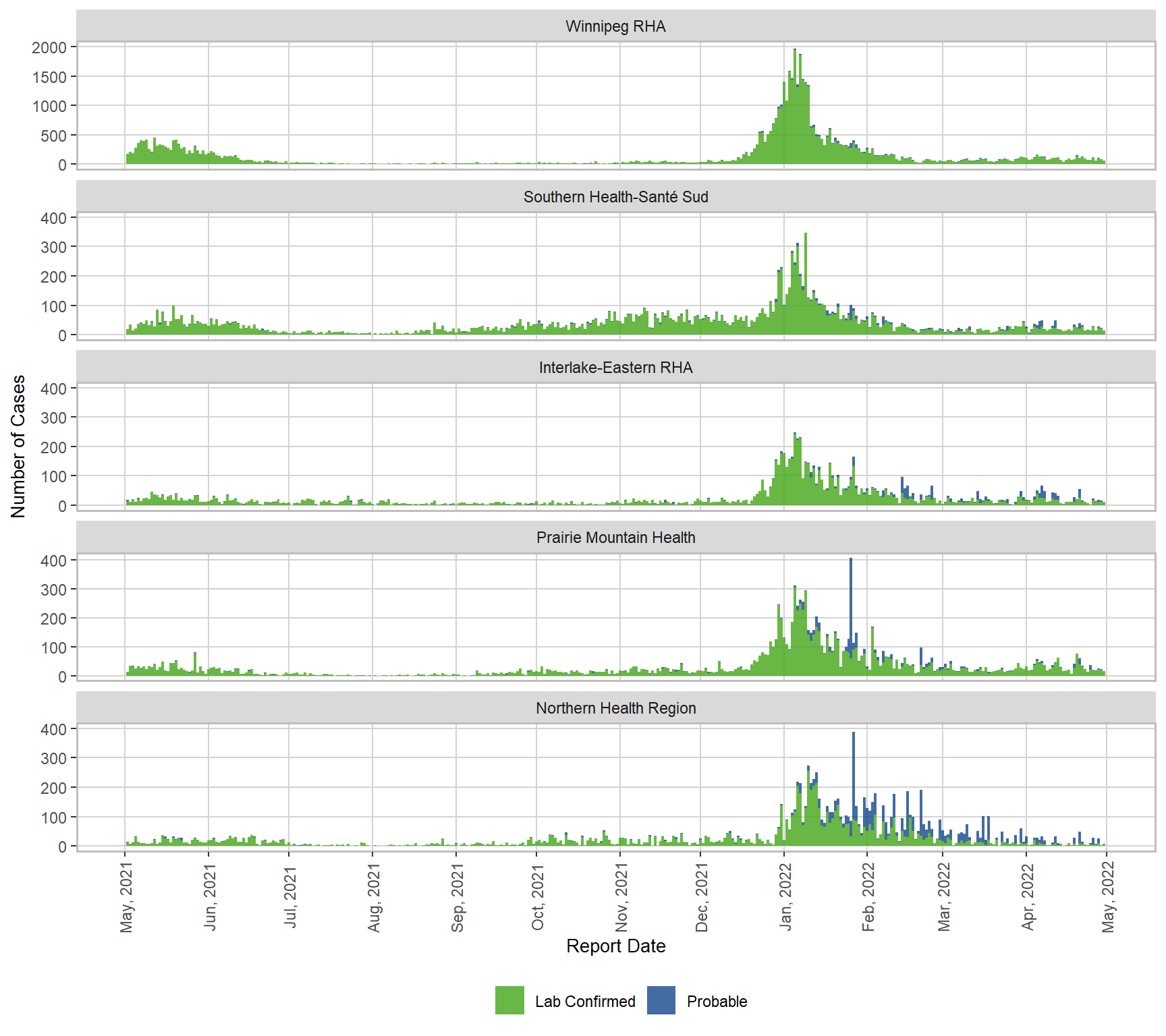Click the Aug, 2021 x-axis date label
The width and height of the screenshot is (1166, 1036).
374,897
